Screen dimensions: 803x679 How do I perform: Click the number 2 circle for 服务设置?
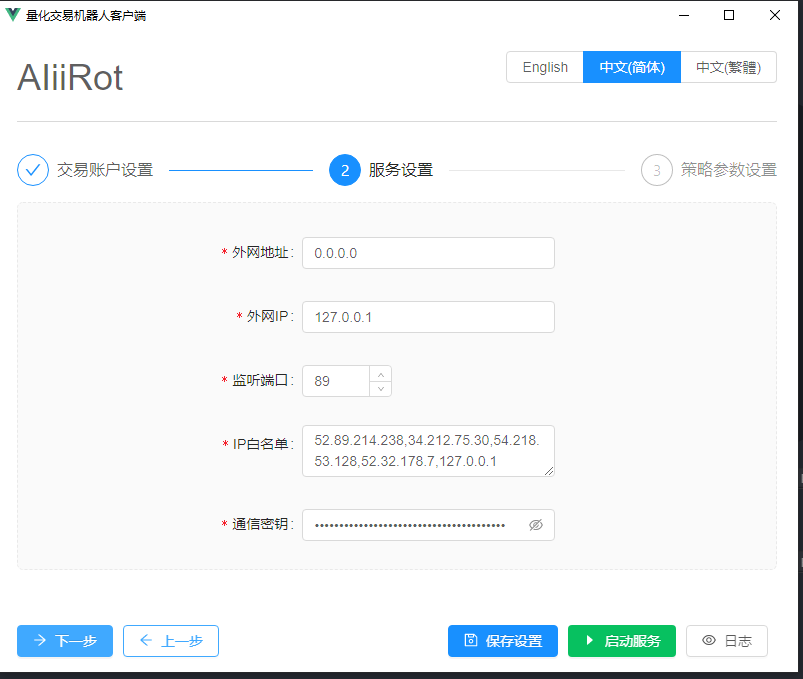pos(345,170)
